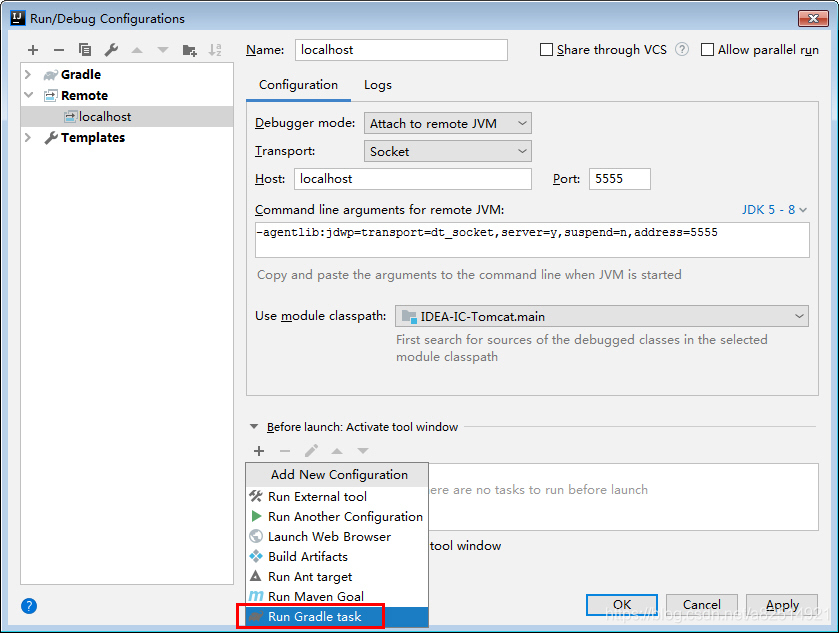Move configuration down in the left toolbar
This screenshot has width=839, height=633.
click(x=163, y=50)
